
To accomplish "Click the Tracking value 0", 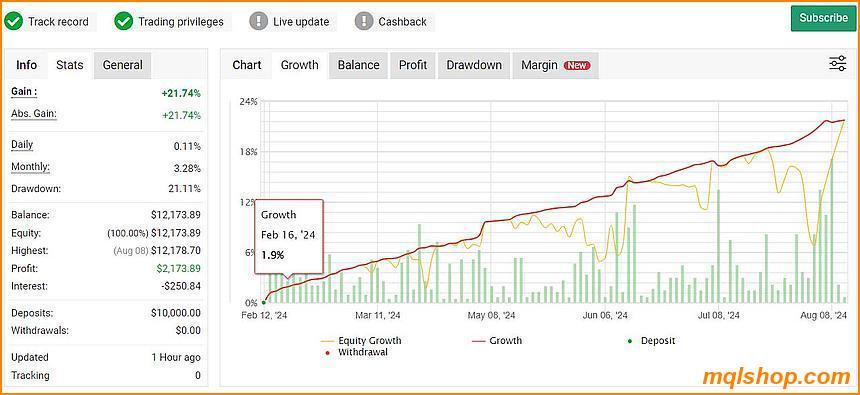I will coord(197,376).
